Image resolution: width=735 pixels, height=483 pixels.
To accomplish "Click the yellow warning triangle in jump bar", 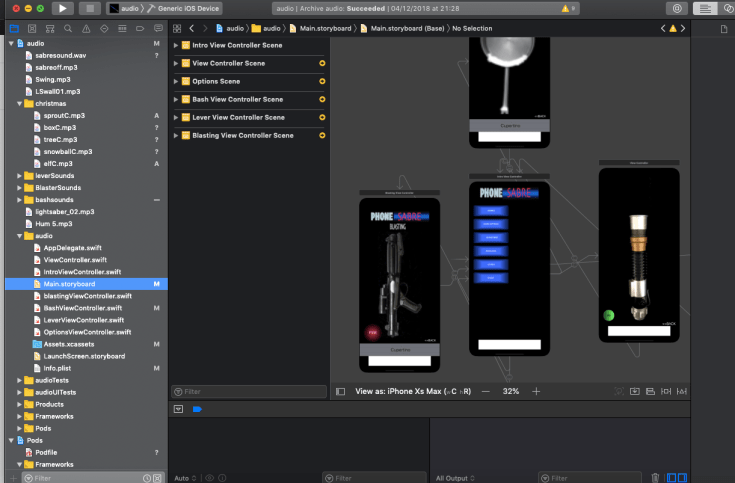I will 673,29.
